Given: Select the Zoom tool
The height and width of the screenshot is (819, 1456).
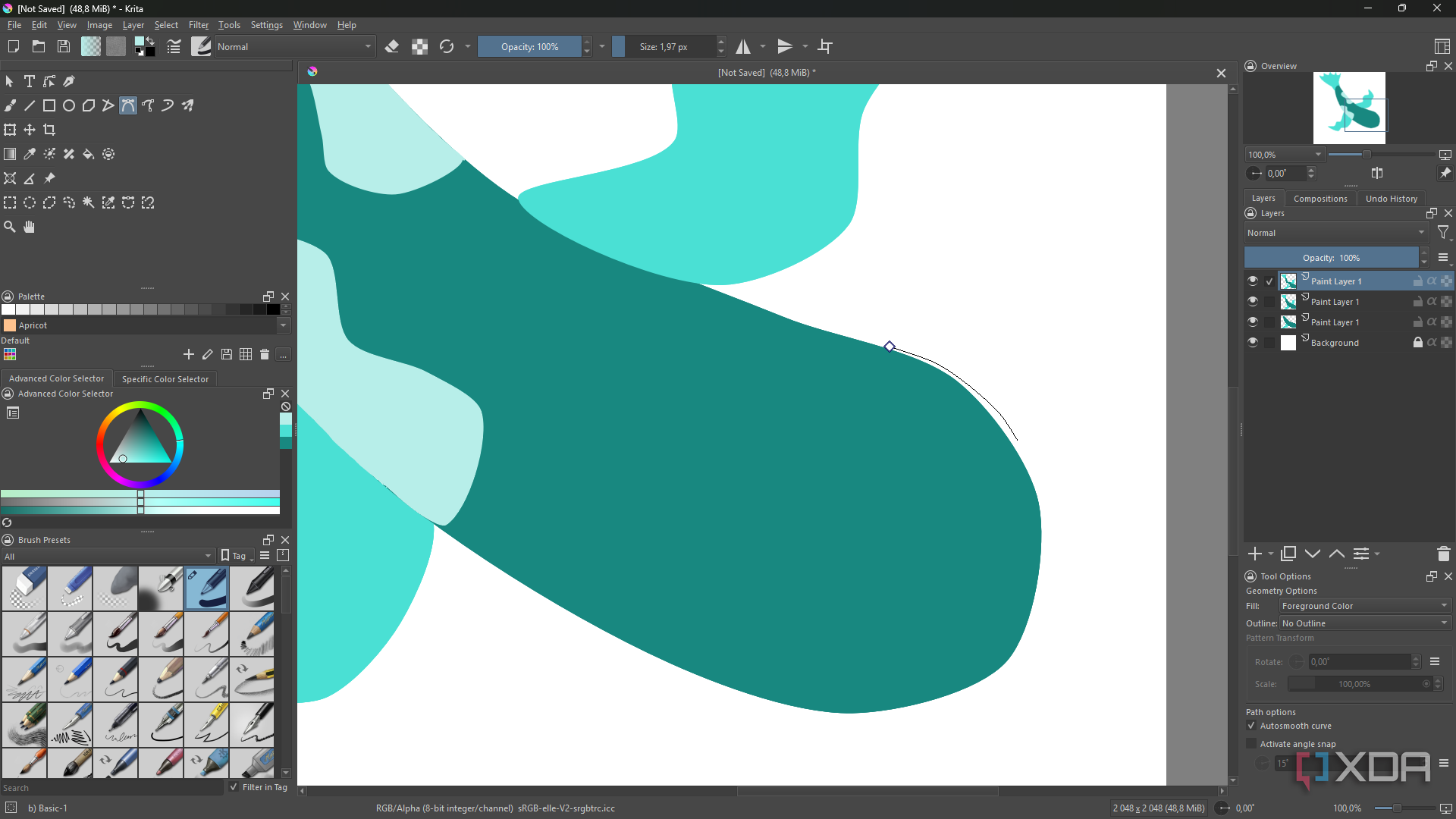Looking at the screenshot, I should (10, 227).
